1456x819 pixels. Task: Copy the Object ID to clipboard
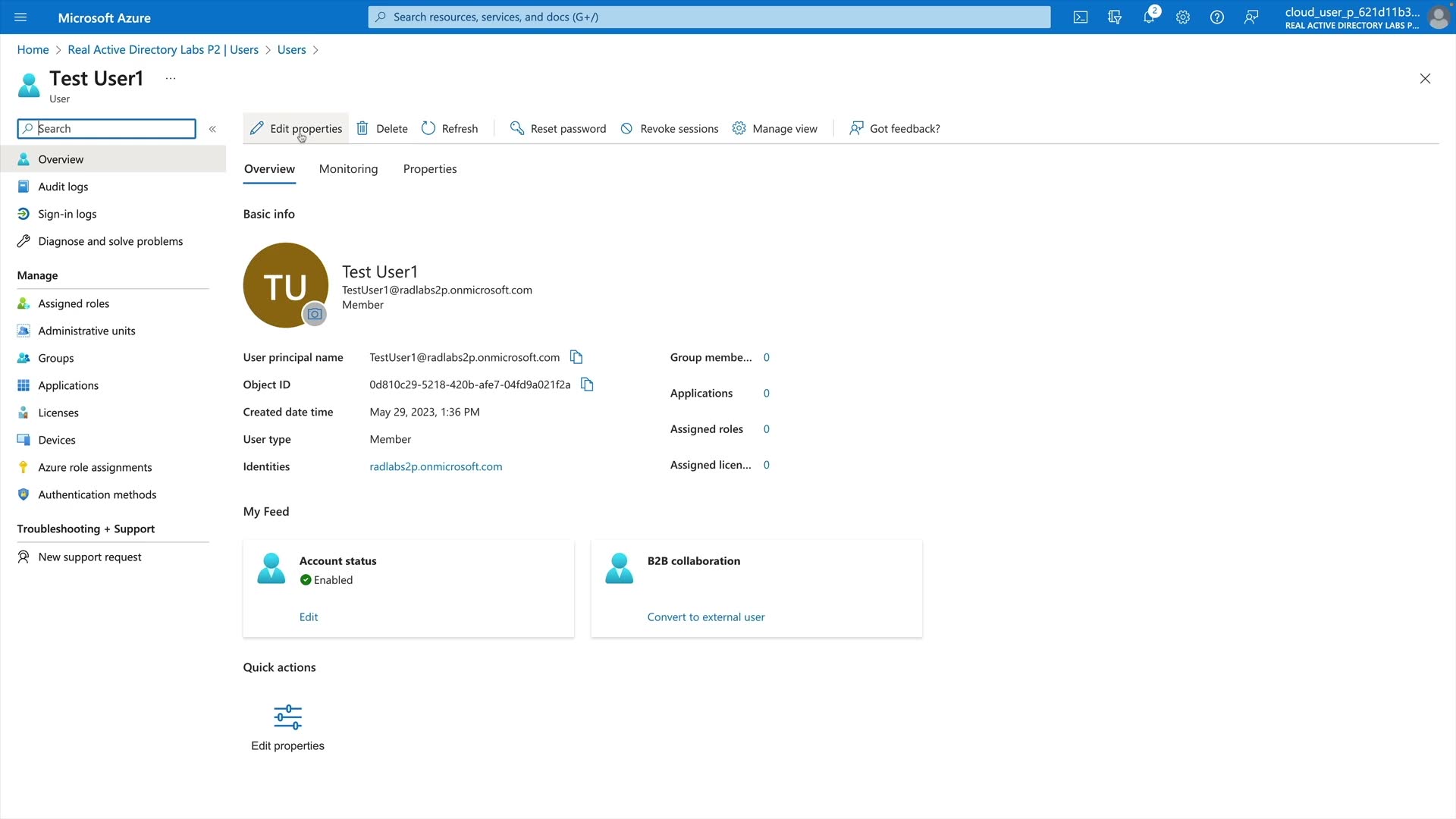[x=587, y=384]
